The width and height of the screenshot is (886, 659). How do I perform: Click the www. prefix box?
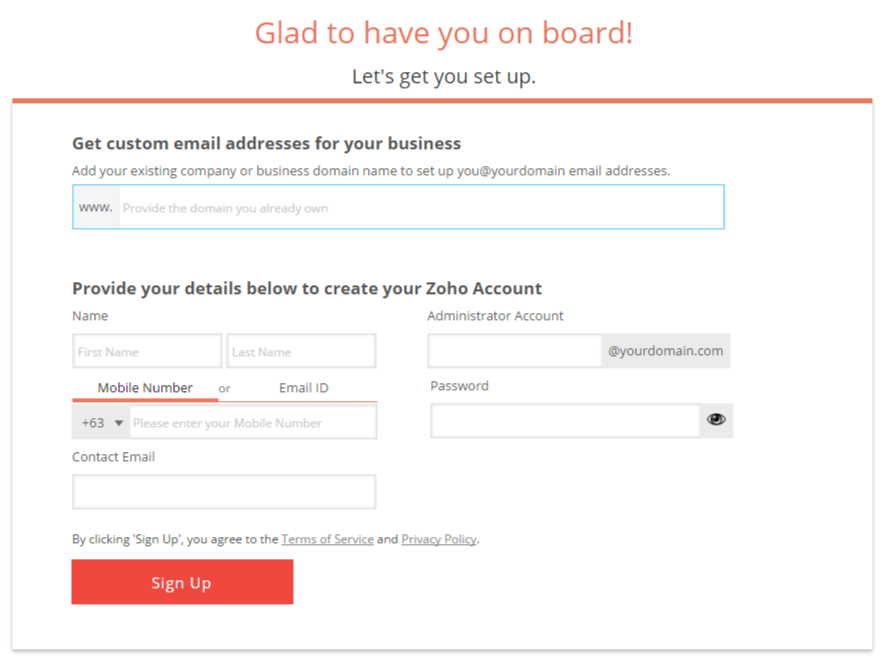click(96, 207)
